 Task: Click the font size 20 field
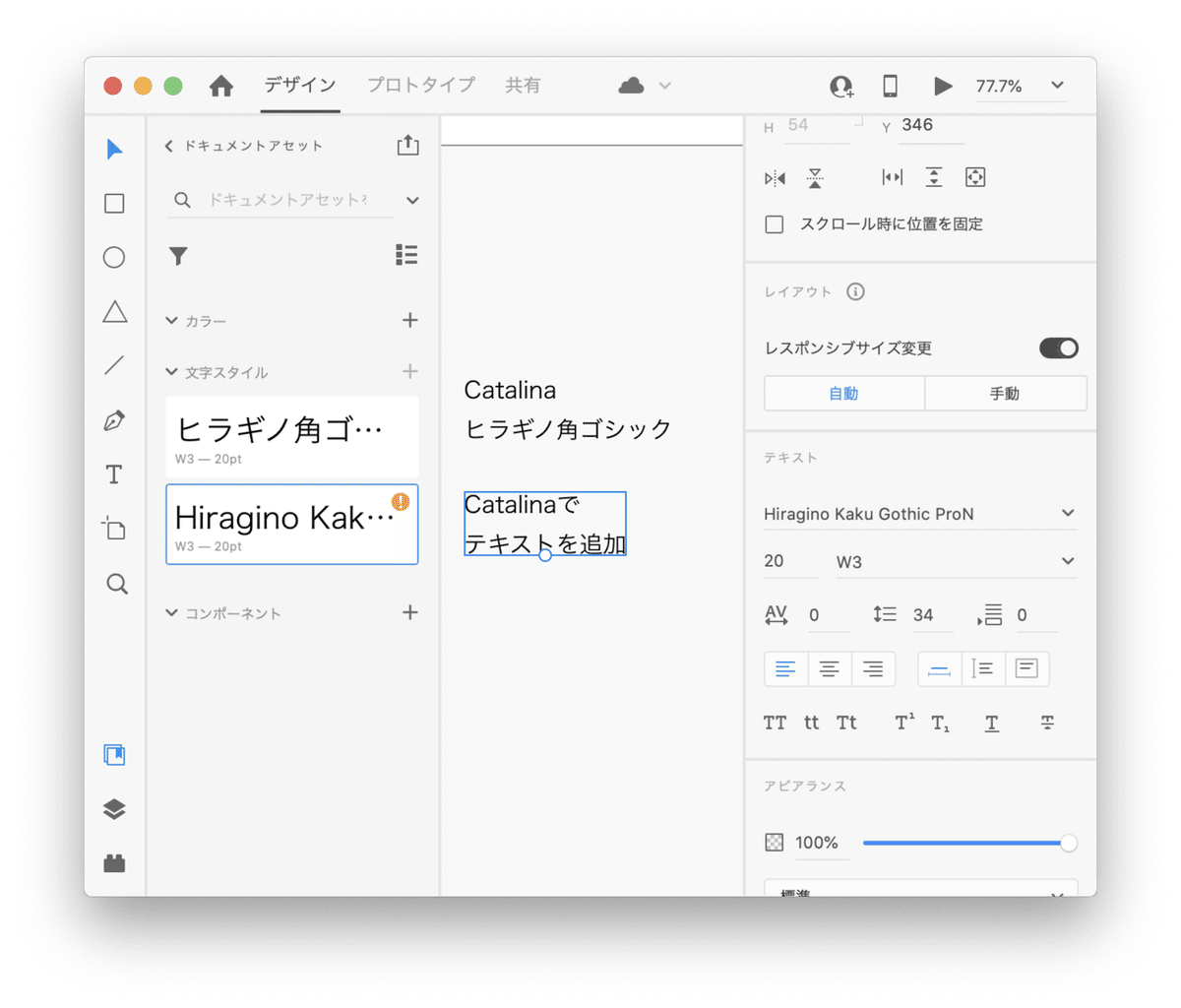click(789, 562)
